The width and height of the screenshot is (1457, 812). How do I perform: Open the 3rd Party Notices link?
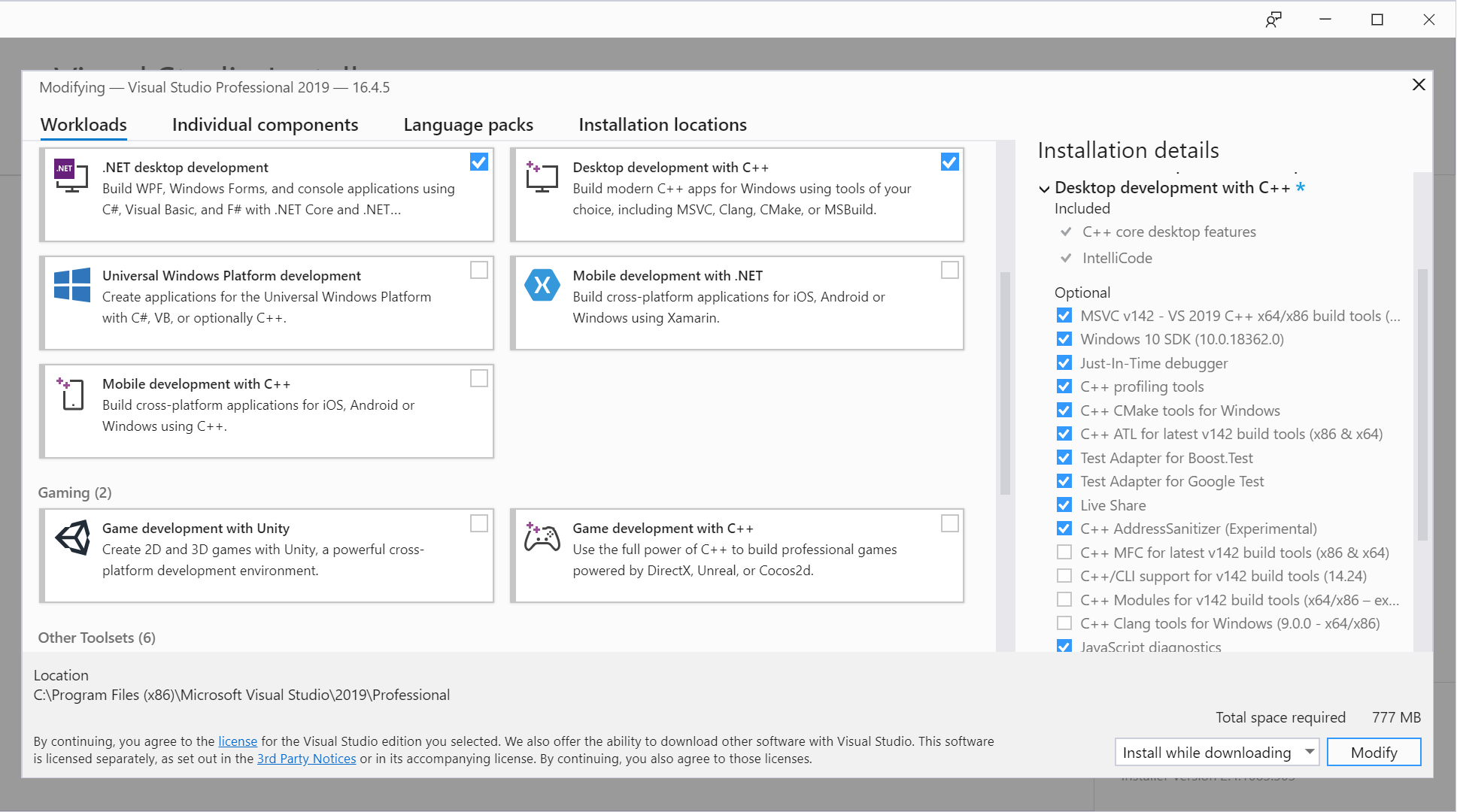[306, 759]
